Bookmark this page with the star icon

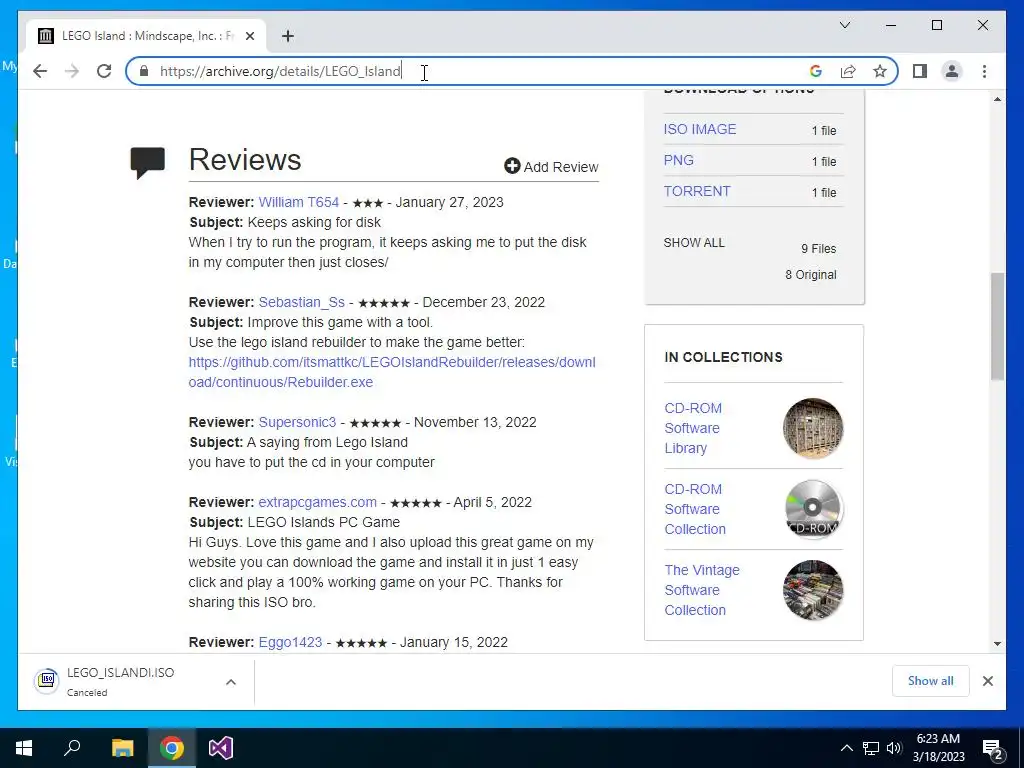(880, 71)
